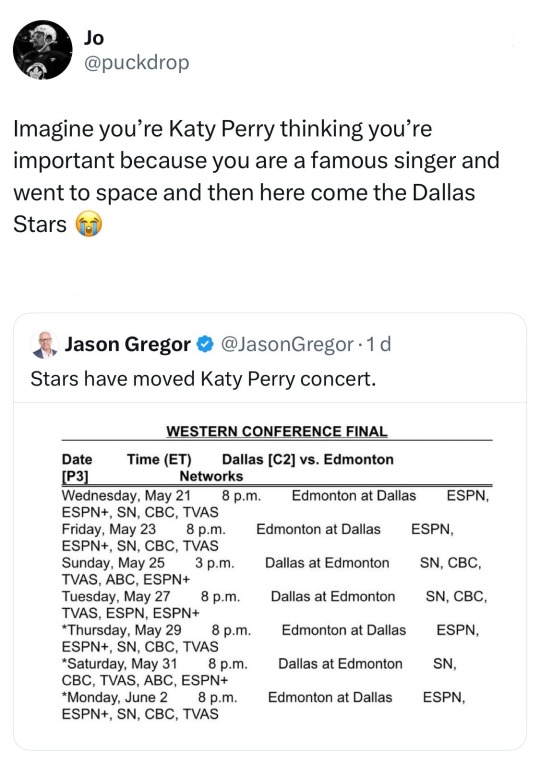Click the Monday, June 2 game row
Viewport: 540px width, 767px height.
264,706
